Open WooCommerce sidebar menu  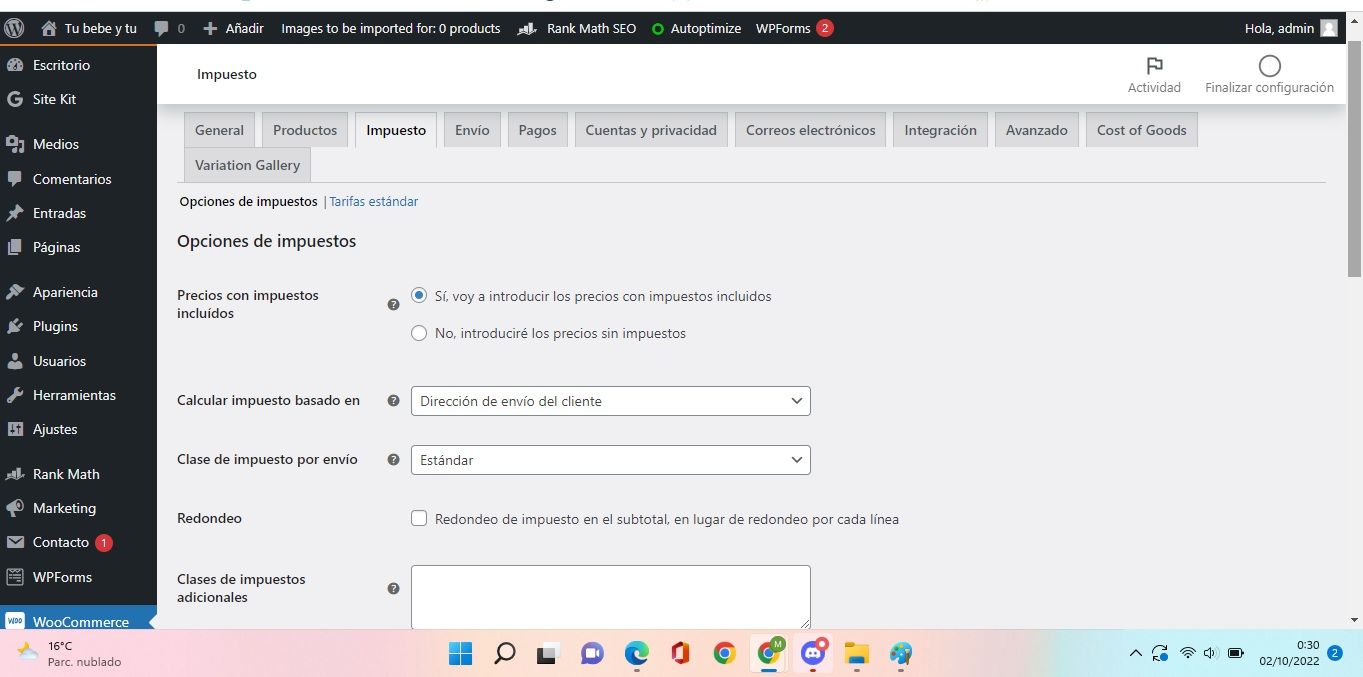point(78,618)
